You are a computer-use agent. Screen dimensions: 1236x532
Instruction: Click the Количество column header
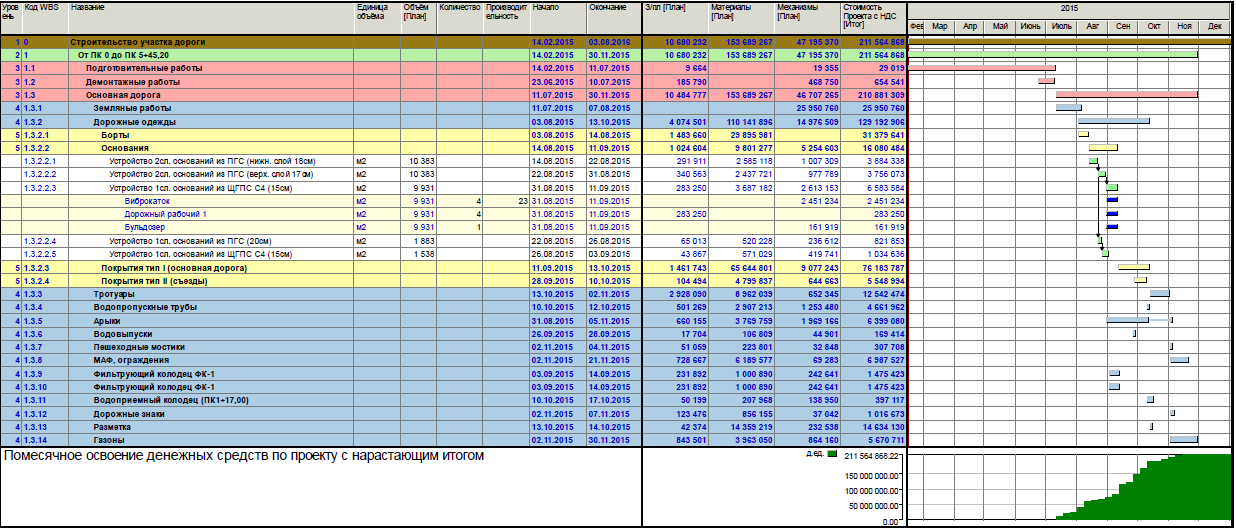click(x=460, y=19)
